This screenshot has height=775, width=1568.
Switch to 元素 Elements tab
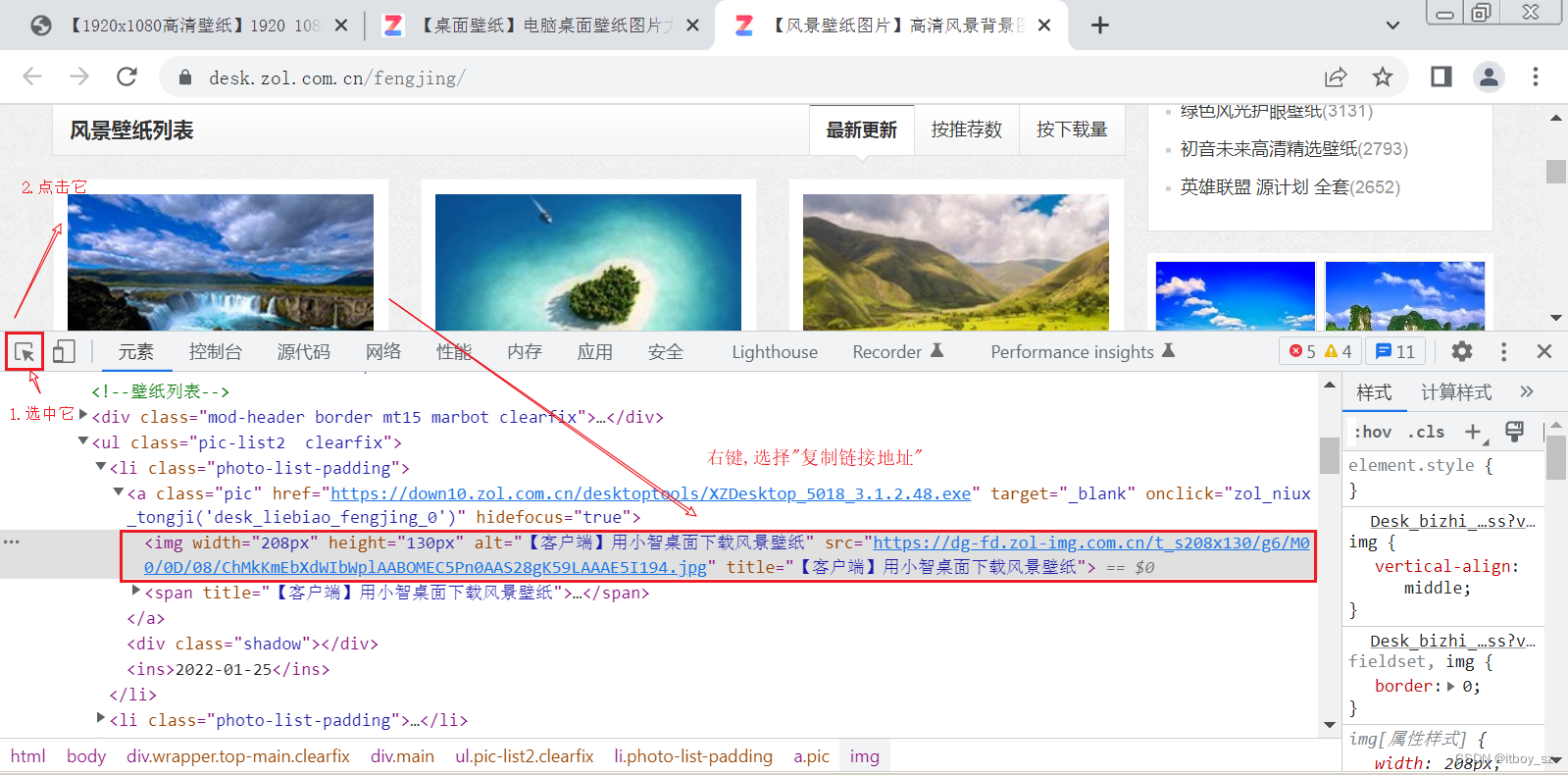(x=136, y=351)
